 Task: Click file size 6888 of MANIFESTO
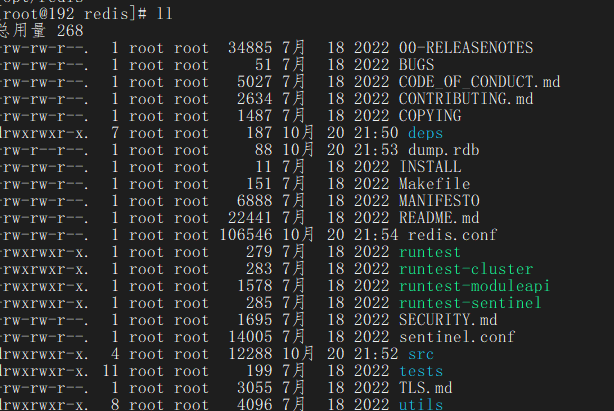(255, 201)
